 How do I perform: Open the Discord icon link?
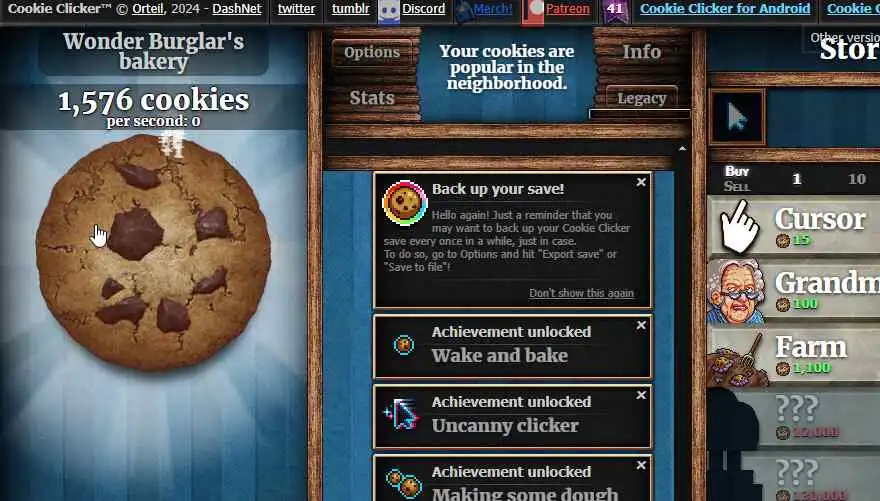click(388, 11)
